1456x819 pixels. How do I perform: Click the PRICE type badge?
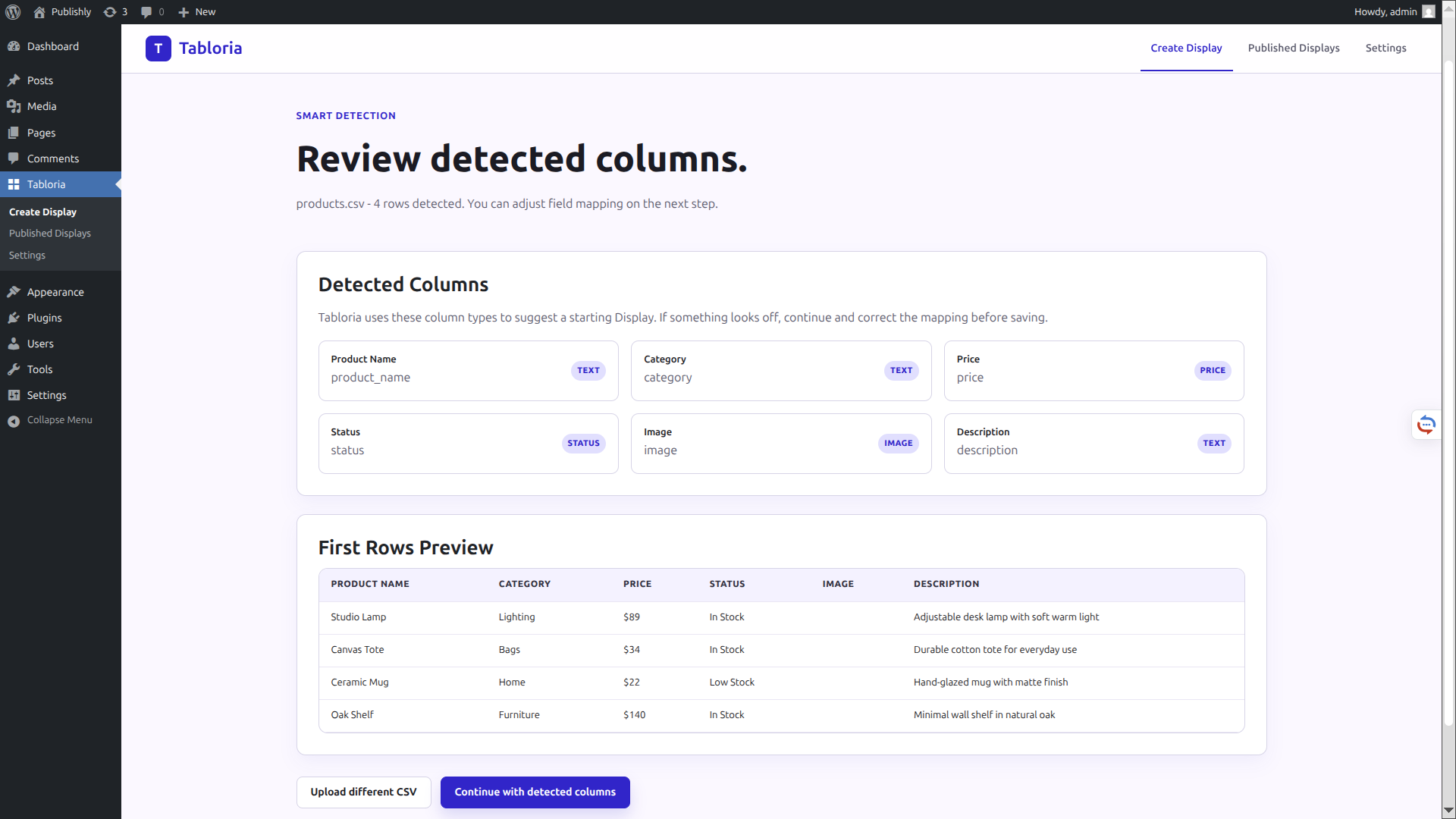[1213, 371]
